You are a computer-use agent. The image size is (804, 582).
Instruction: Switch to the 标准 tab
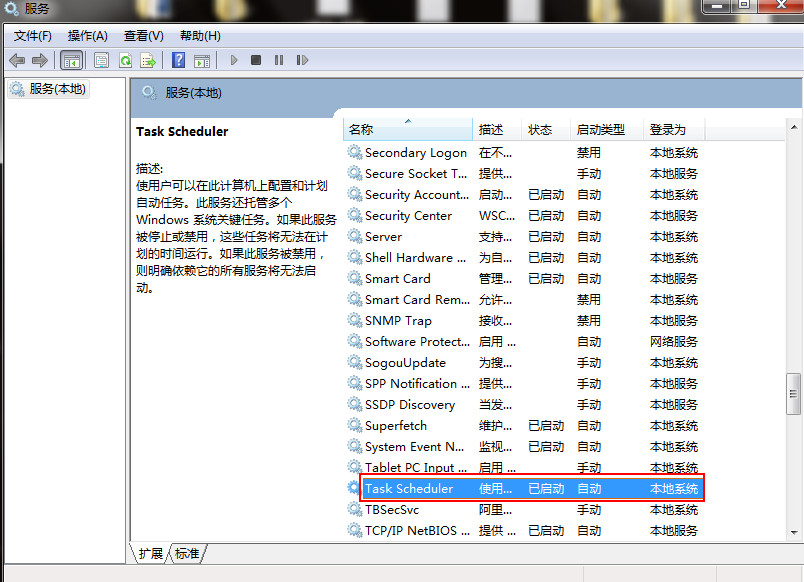point(187,553)
